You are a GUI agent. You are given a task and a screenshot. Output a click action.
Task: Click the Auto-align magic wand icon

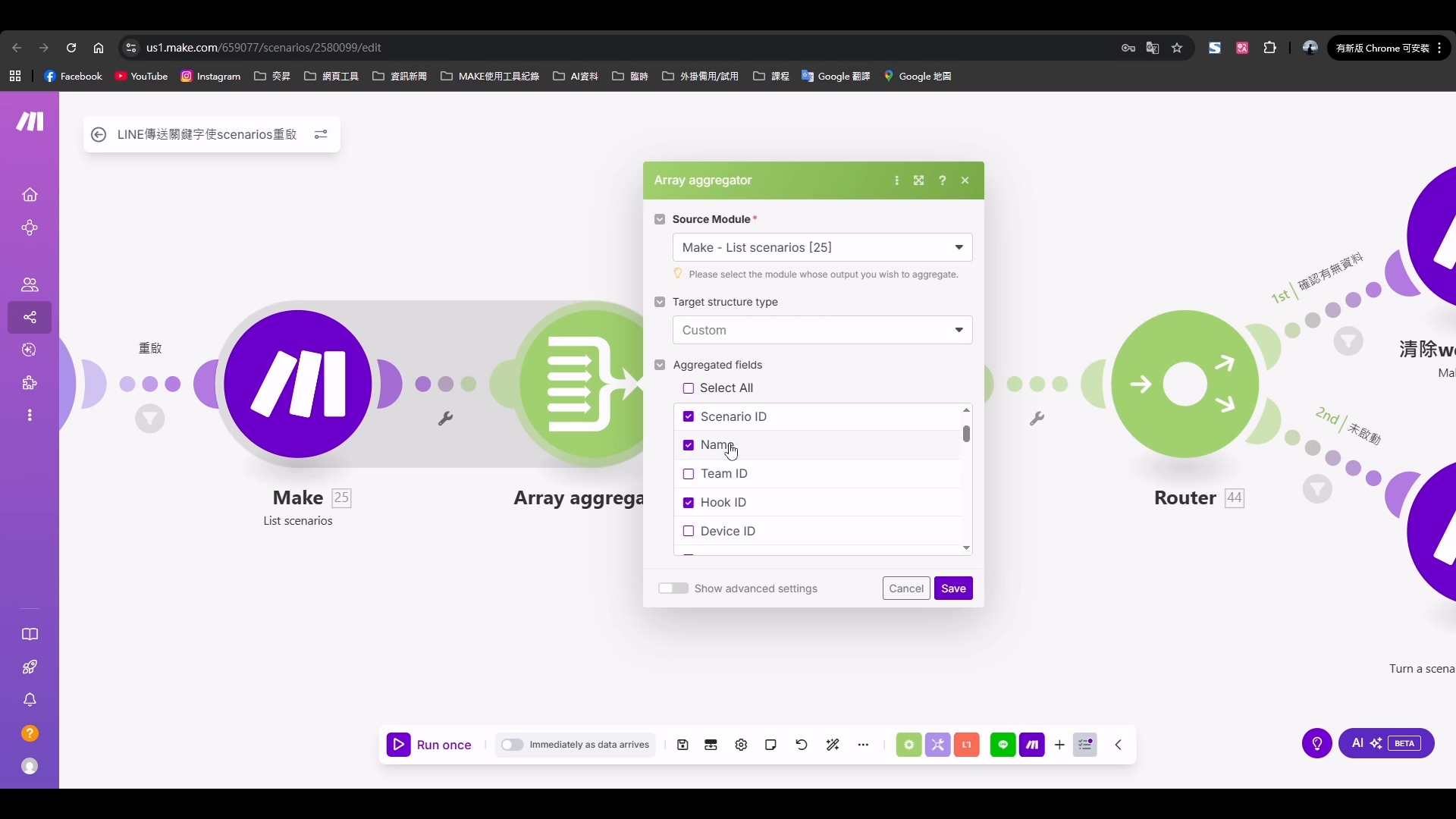point(833,745)
